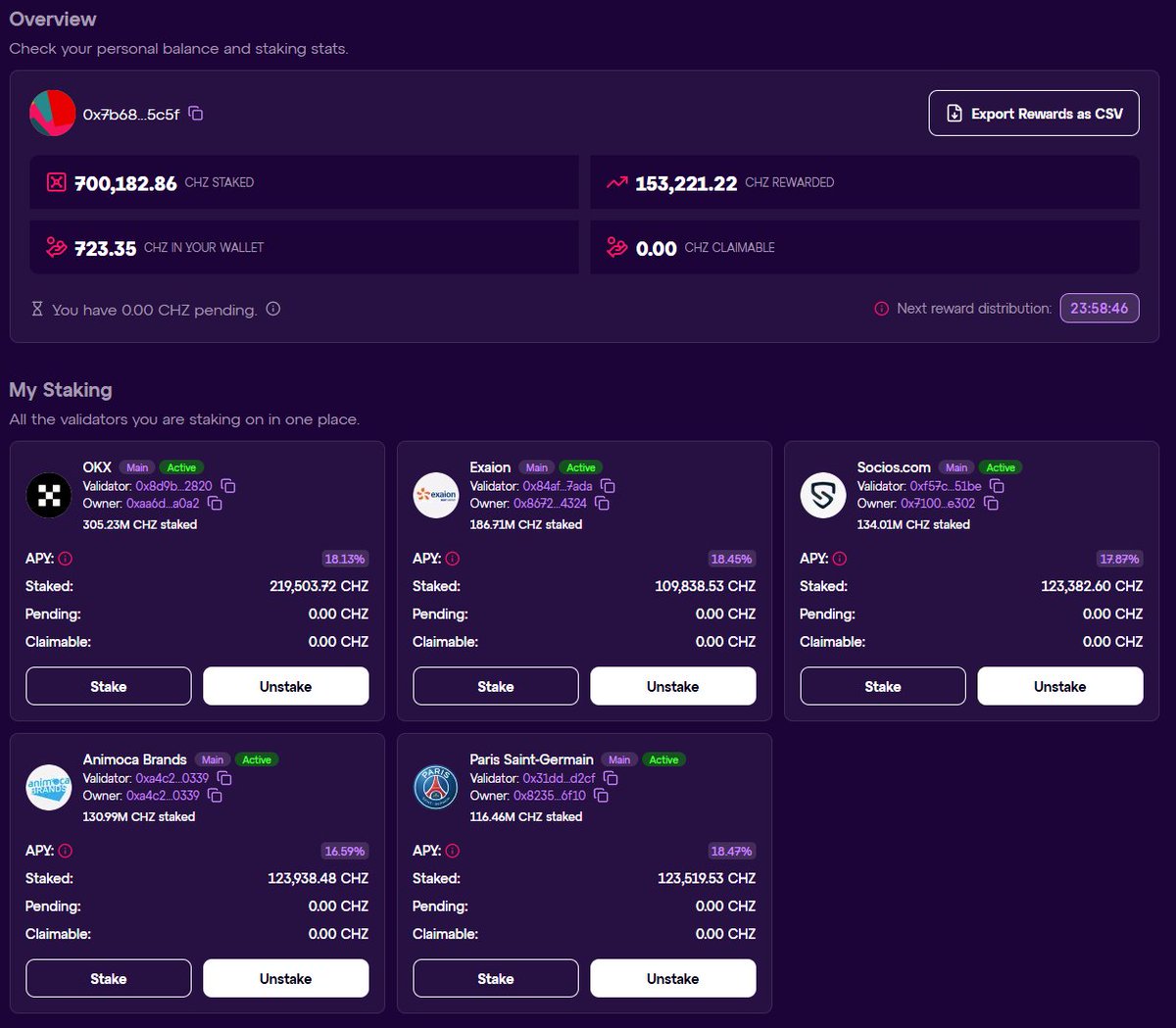Open OKX APY info icon
1176x1028 pixels.
coord(66,559)
